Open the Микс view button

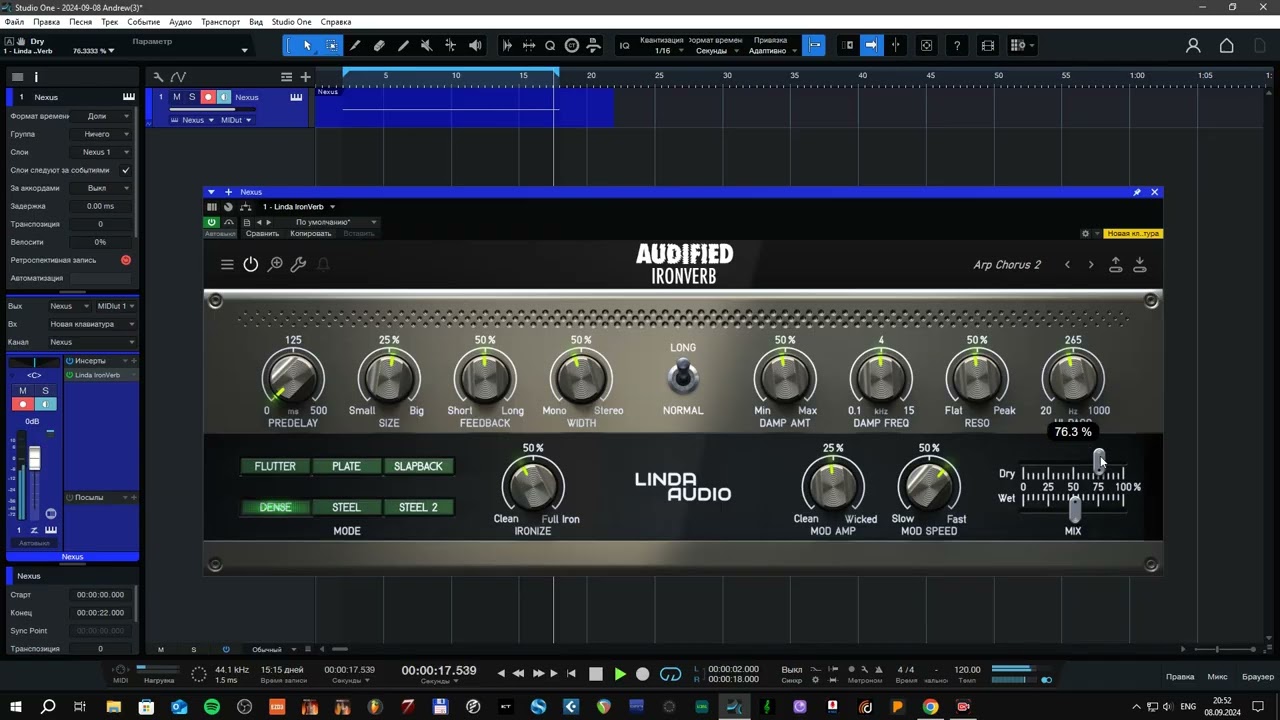click(x=1217, y=677)
